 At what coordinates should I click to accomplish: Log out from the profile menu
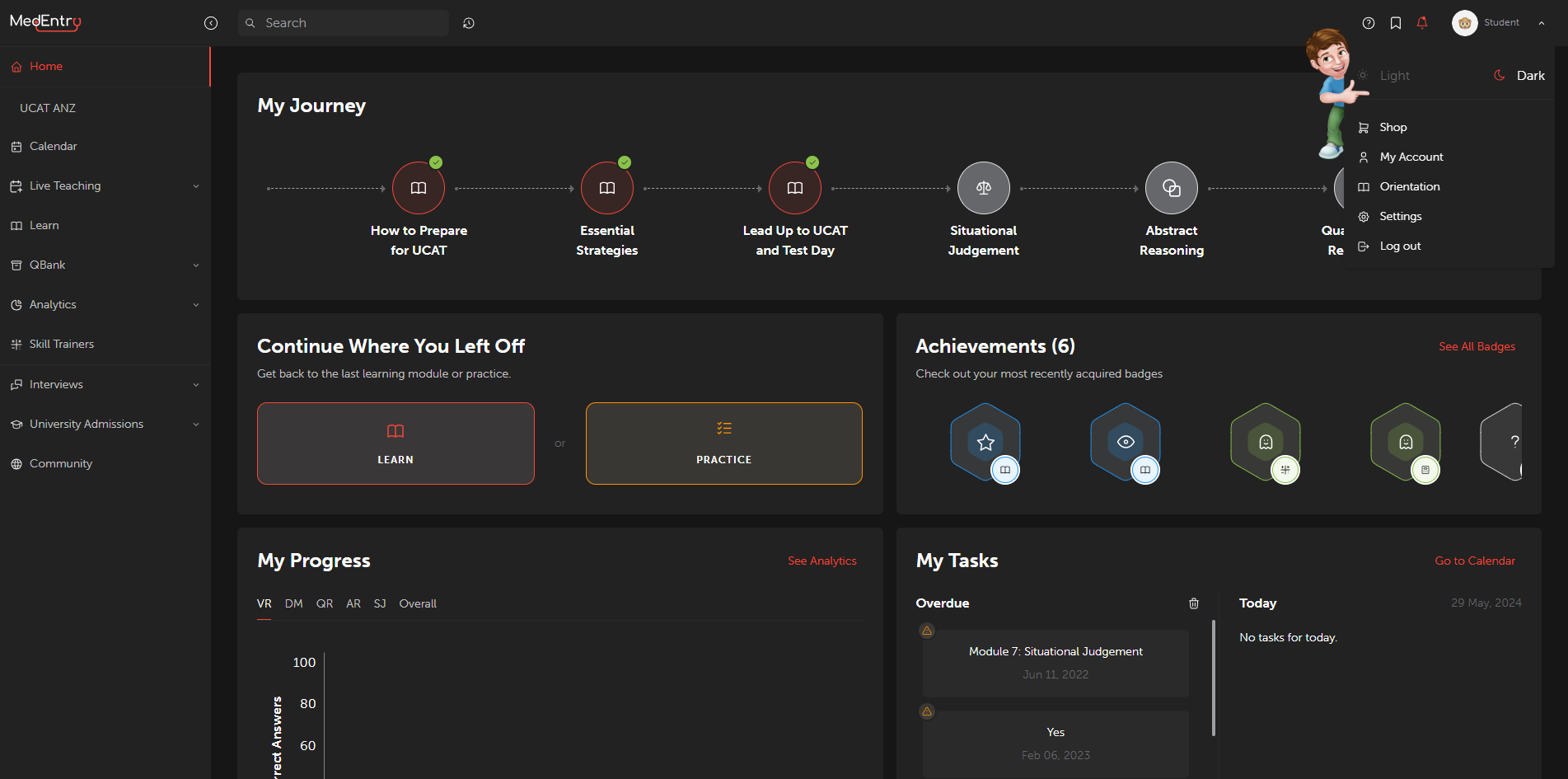tap(1449, 246)
